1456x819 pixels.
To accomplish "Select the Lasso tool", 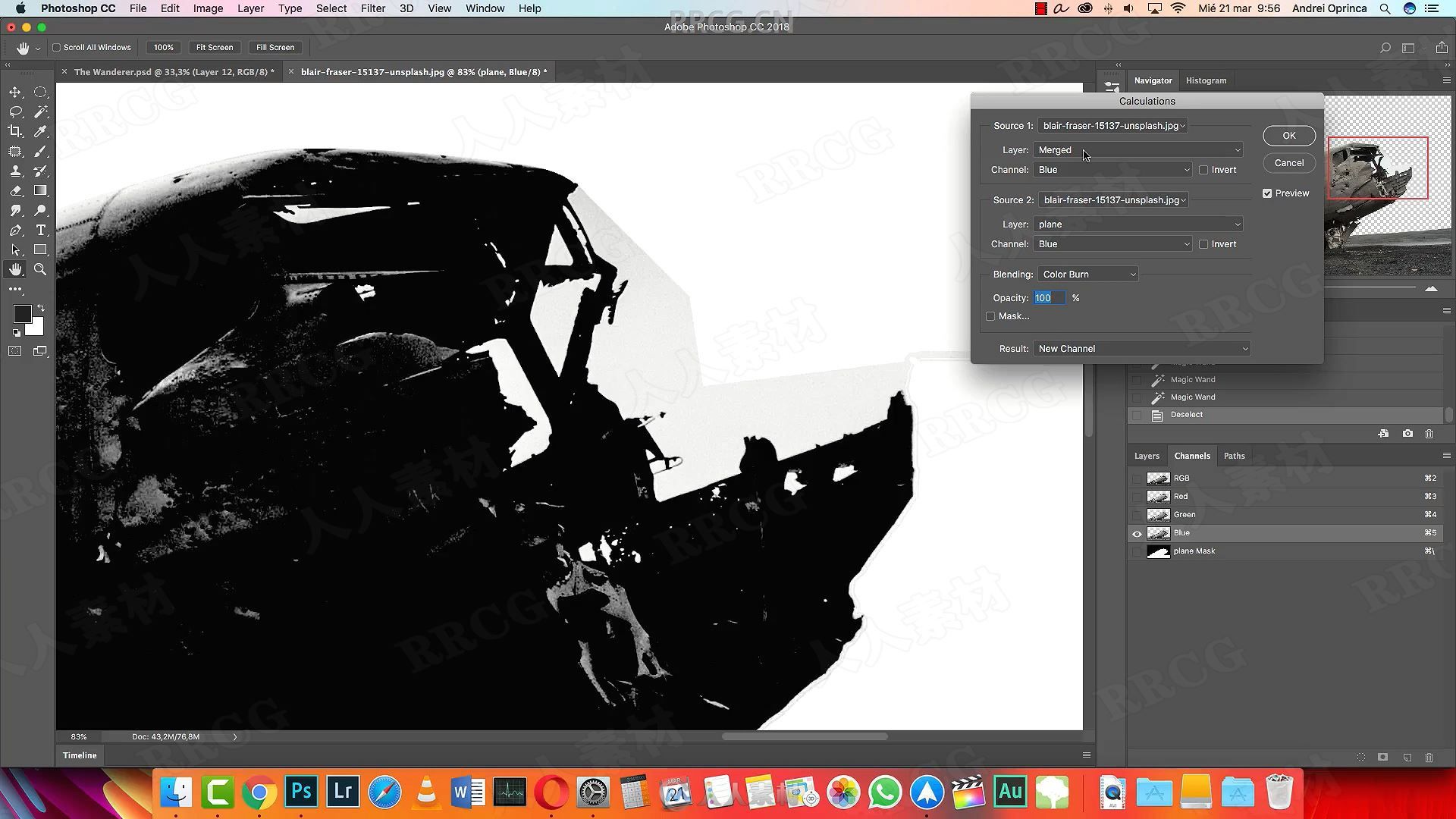I will 15,111.
